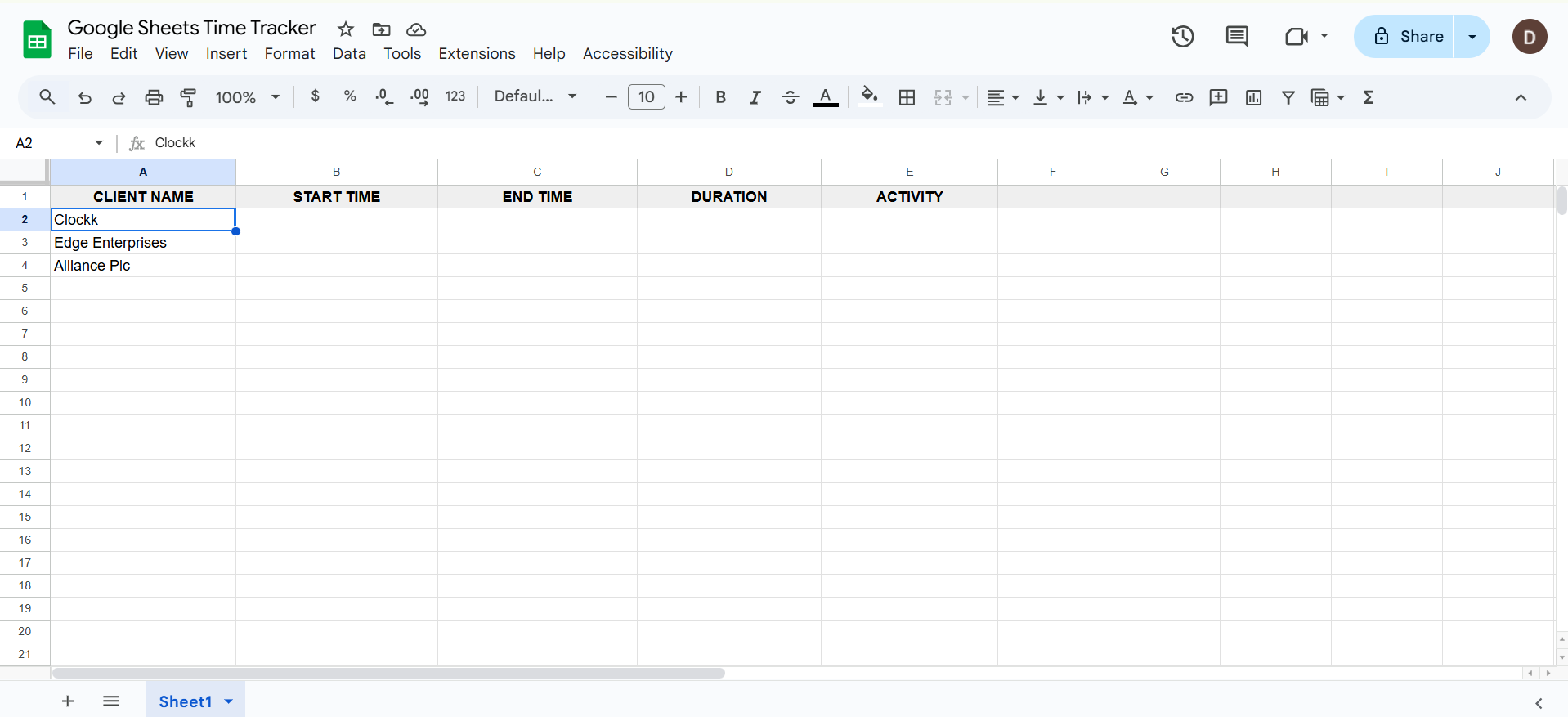The width and height of the screenshot is (1568, 717).
Task: Open the fill color picker
Action: [x=870, y=96]
